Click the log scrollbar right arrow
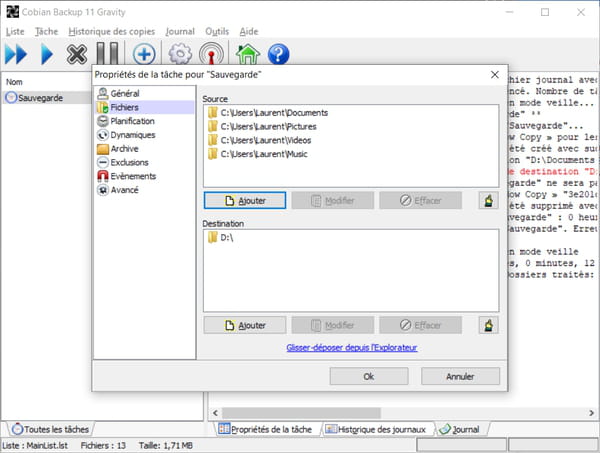600x453 pixels. [592, 413]
